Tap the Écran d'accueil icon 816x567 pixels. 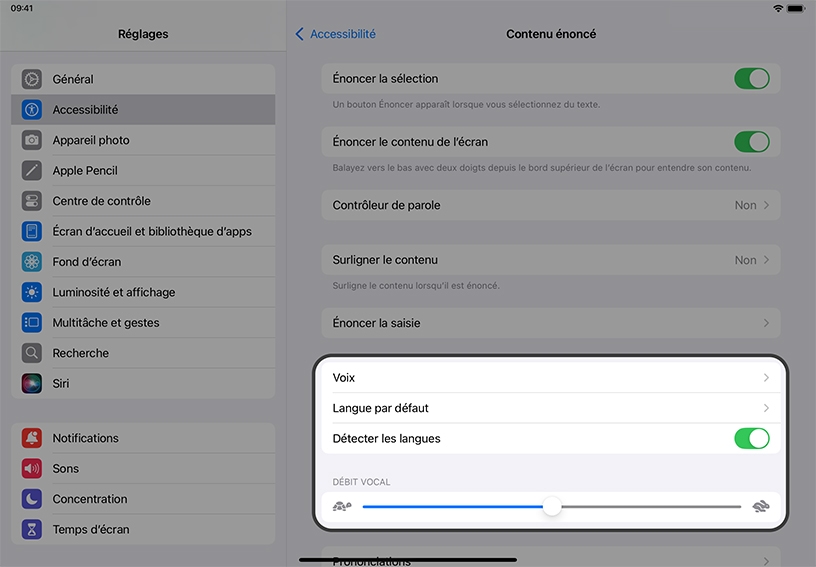point(32,231)
